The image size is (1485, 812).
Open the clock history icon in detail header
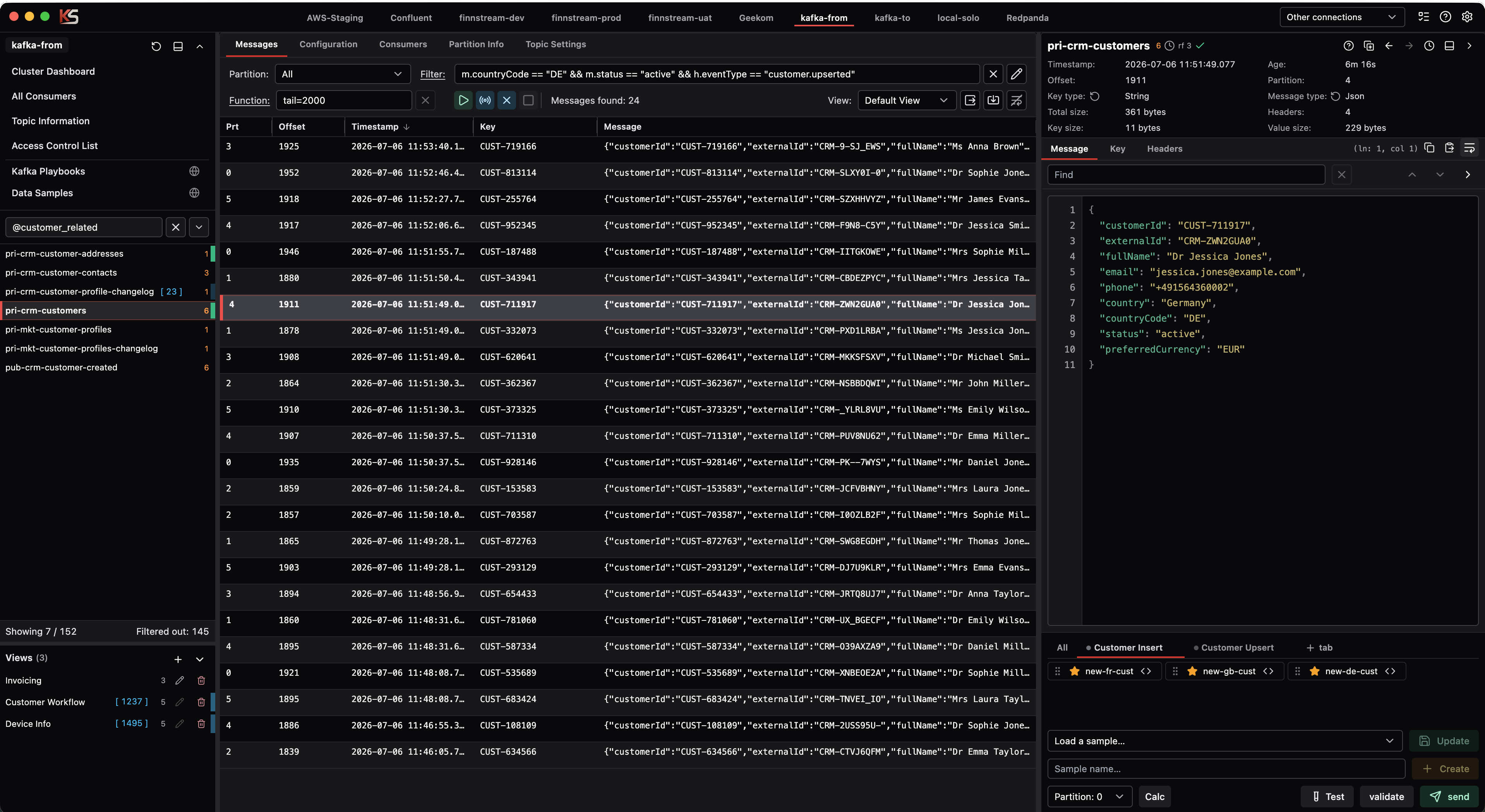pos(1429,46)
